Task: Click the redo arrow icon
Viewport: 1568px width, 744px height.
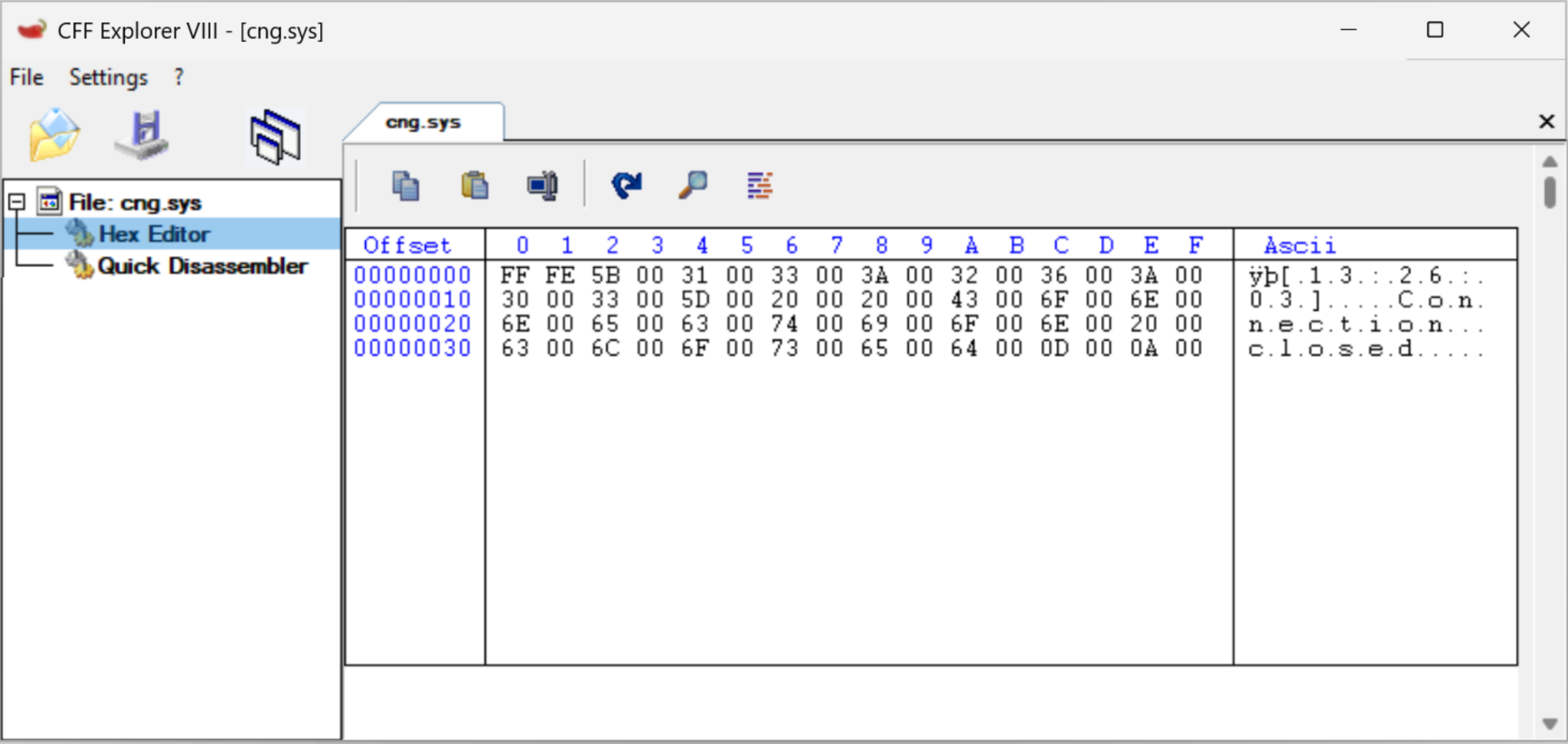Action: (x=626, y=185)
